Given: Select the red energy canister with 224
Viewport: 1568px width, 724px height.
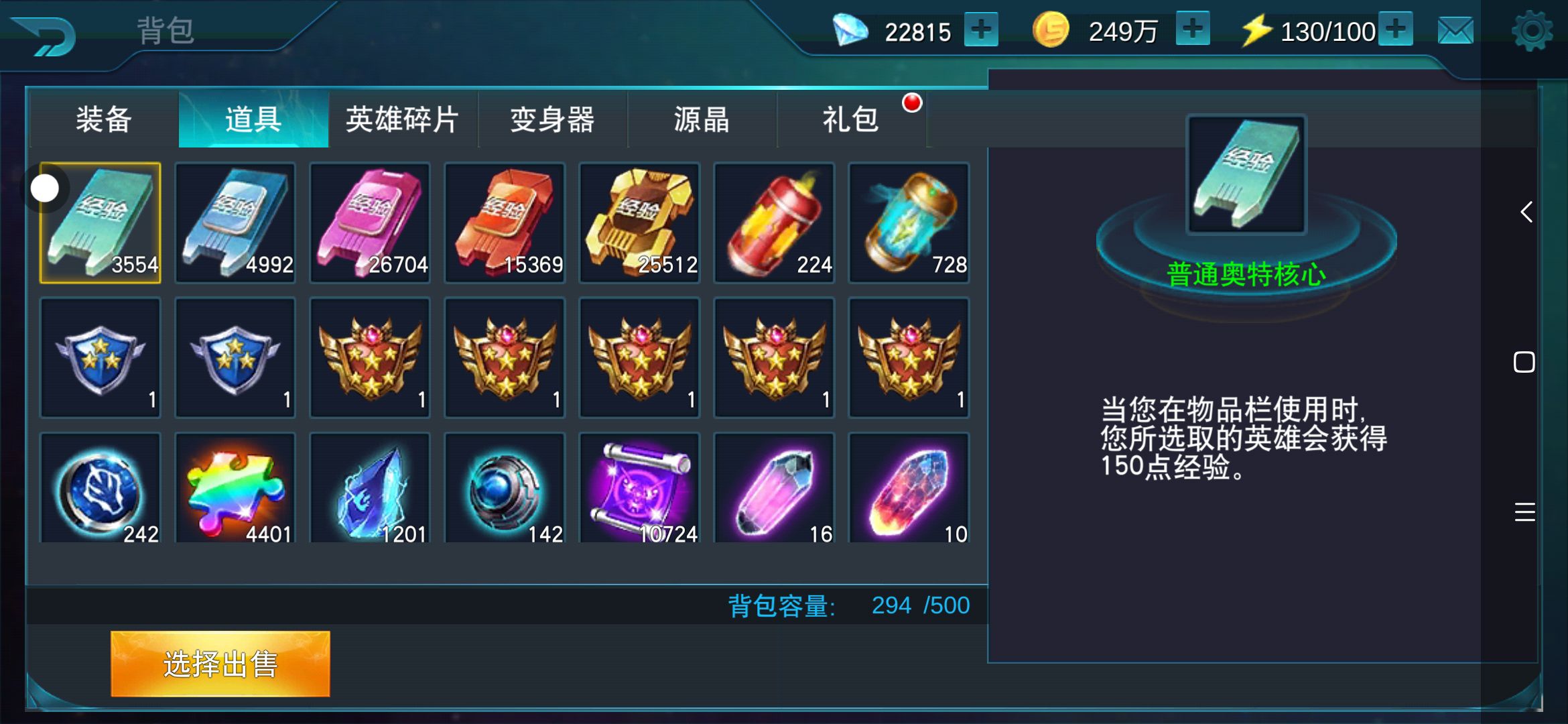Looking at the screenshot, I should click(x=775, y=223).
